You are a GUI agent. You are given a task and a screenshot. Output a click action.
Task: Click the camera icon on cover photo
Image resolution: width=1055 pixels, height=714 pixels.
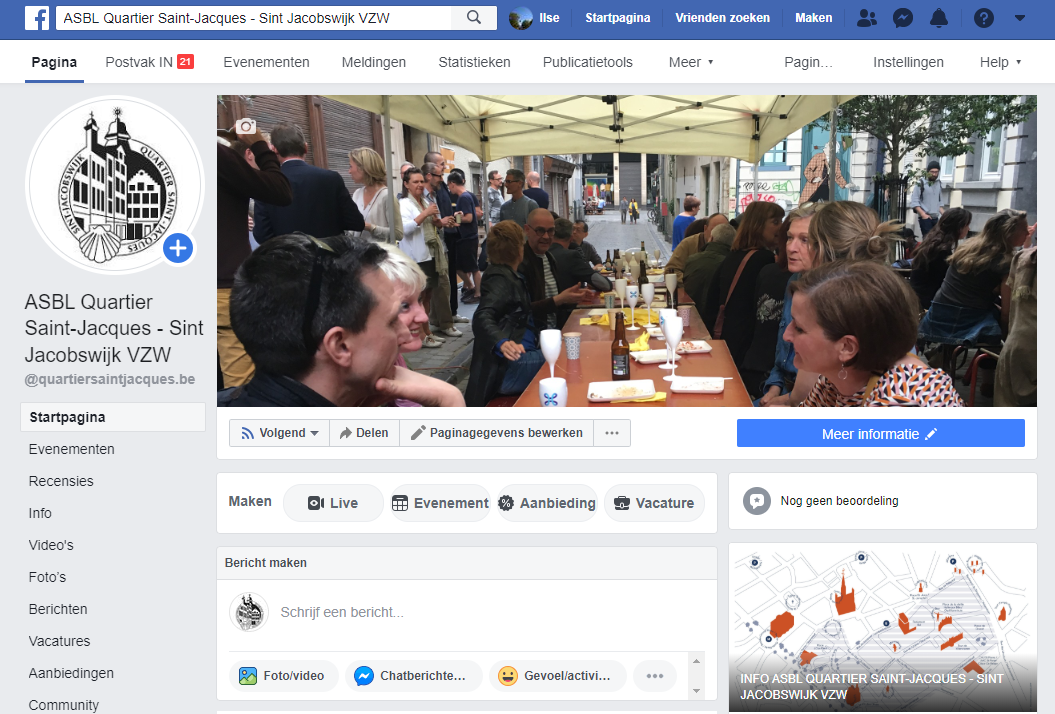pos(246,126)
